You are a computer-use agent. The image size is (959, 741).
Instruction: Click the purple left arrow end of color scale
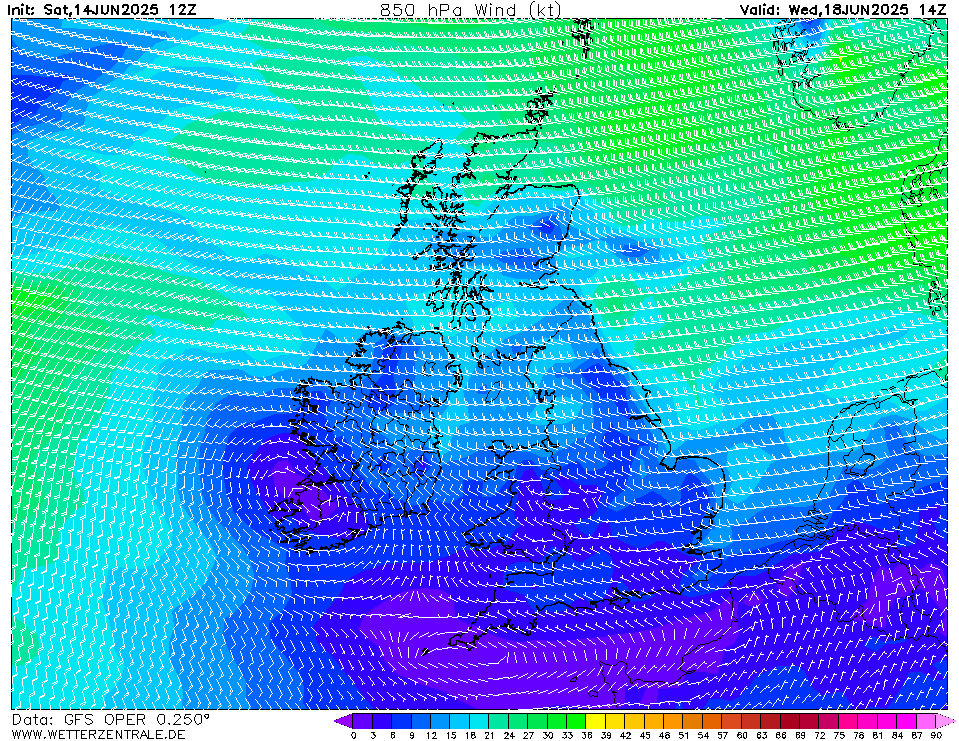point(343,721)
